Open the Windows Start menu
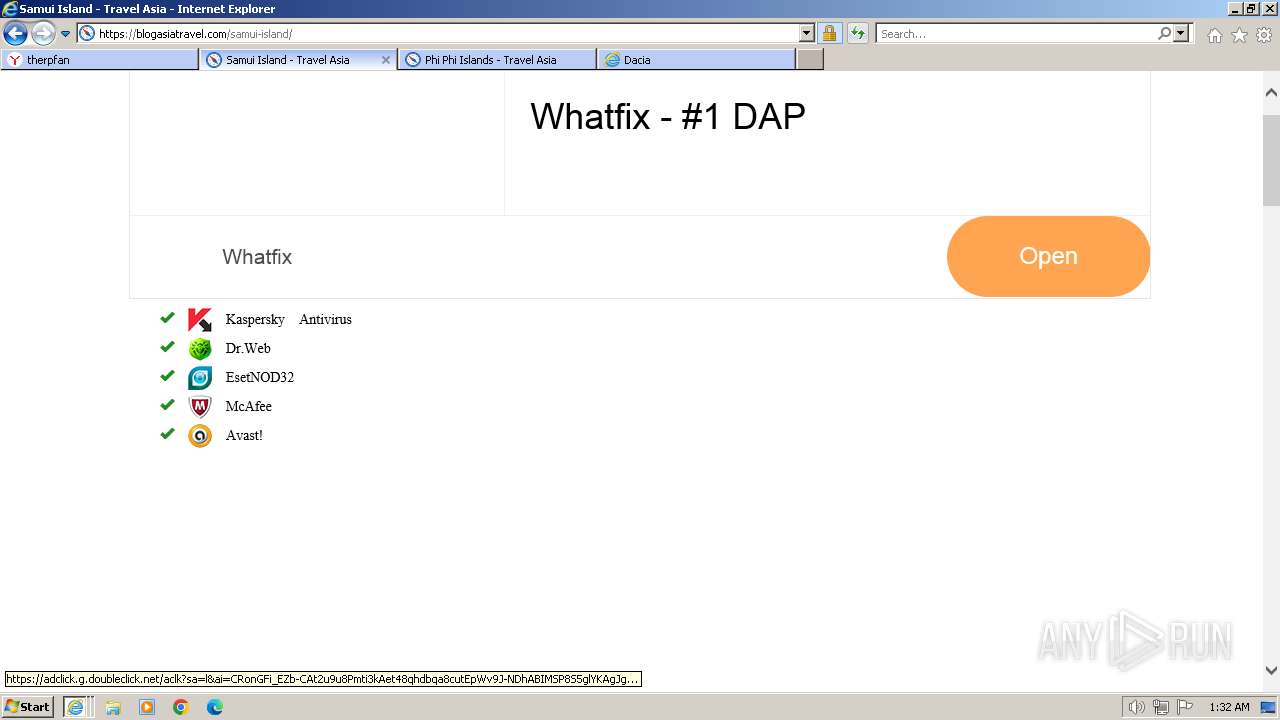This screenshot has height=720, width=1280. click(28, 707)
